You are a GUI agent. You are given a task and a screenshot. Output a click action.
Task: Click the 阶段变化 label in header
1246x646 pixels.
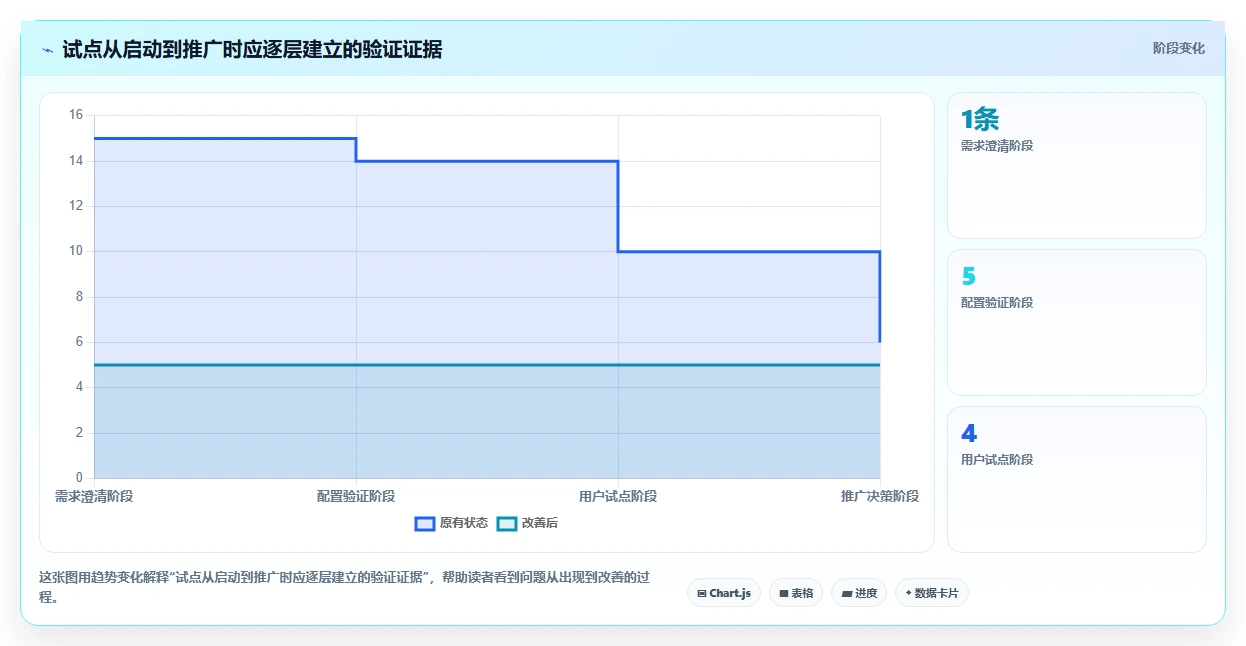click(x=1179, y=48)
